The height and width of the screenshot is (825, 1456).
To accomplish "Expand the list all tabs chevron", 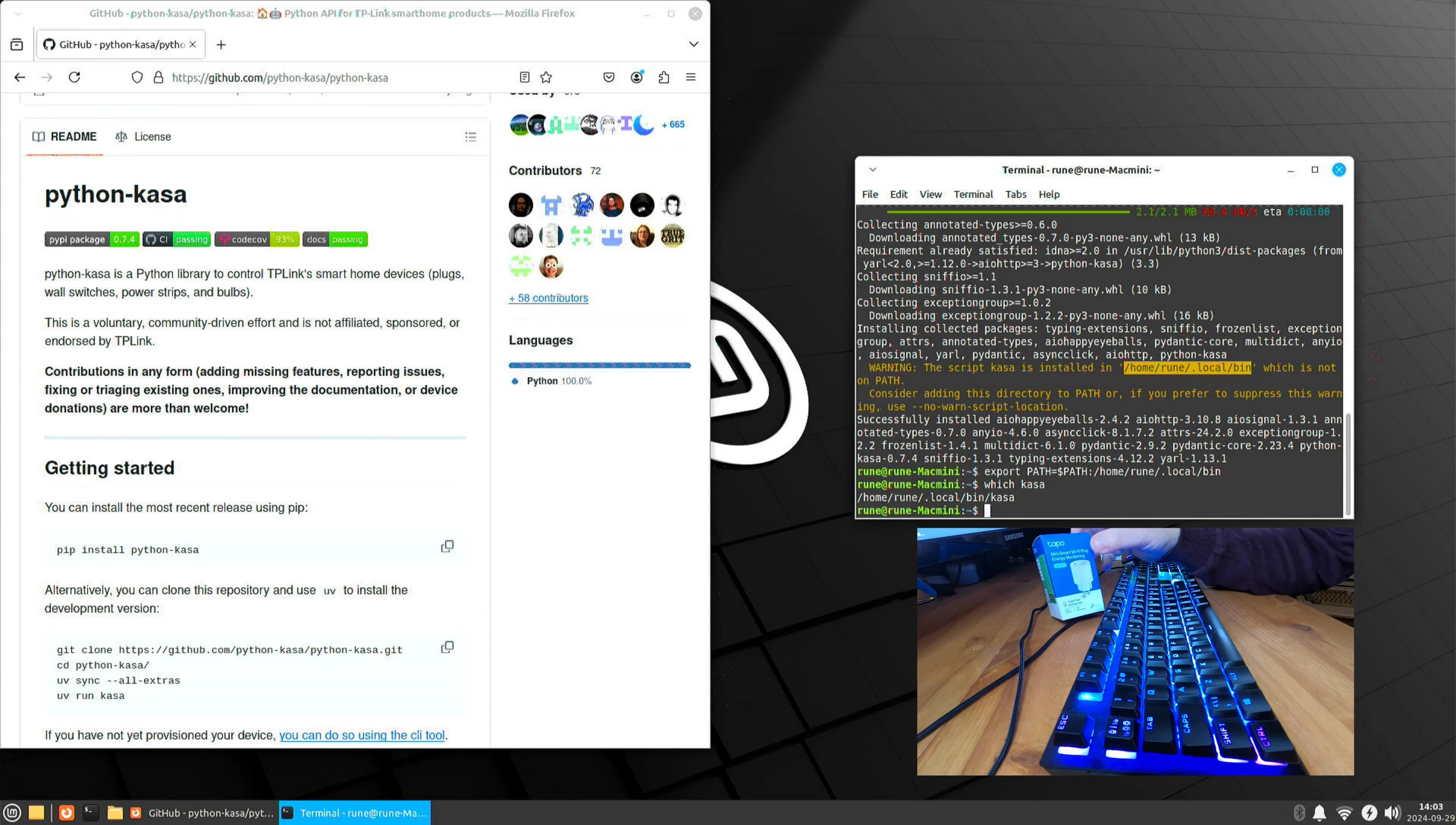I will point(693,44).
